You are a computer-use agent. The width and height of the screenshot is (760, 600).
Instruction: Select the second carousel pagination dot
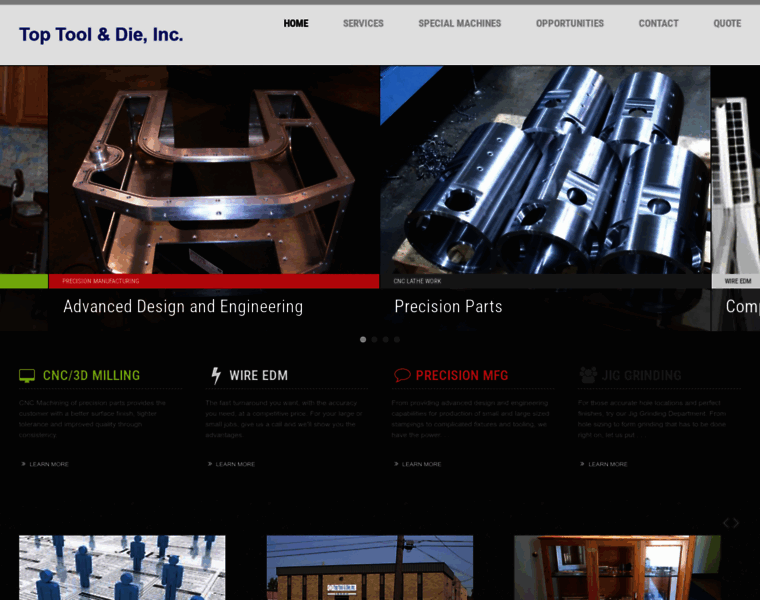pyautogui.click(x=374, y=339)
